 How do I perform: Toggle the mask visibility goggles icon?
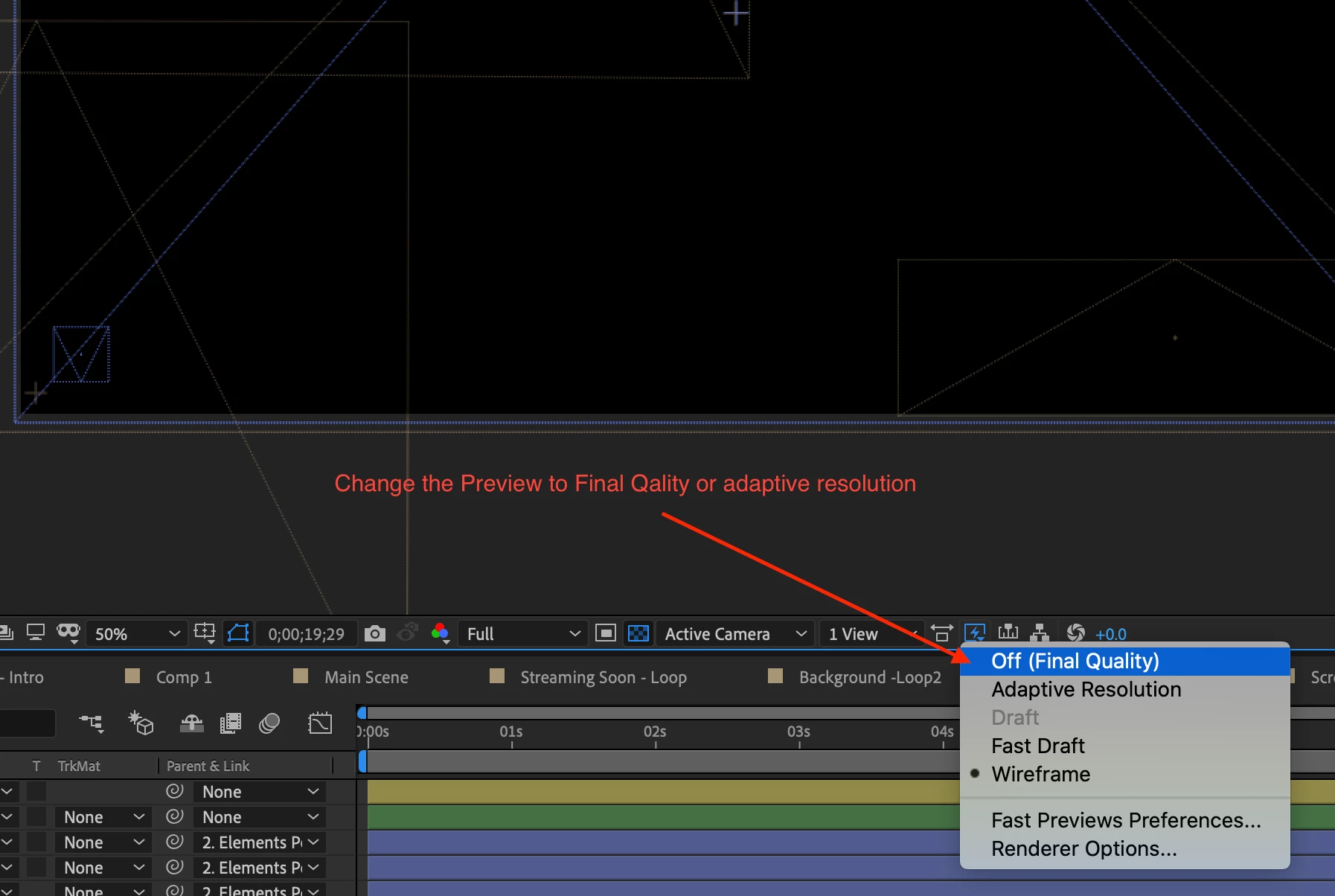[x=68, y=633]
